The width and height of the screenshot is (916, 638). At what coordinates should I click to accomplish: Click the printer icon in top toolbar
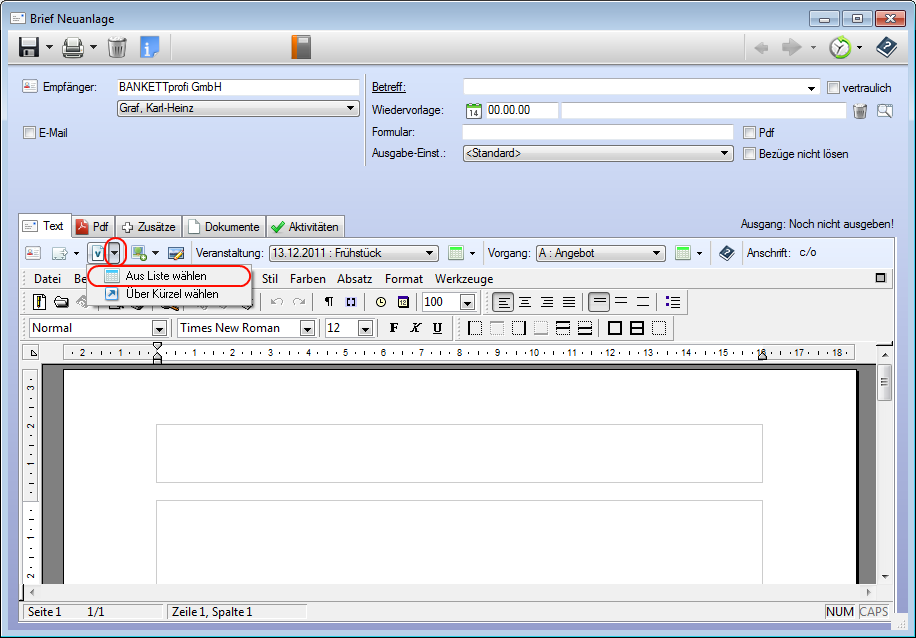coord(73,47)
